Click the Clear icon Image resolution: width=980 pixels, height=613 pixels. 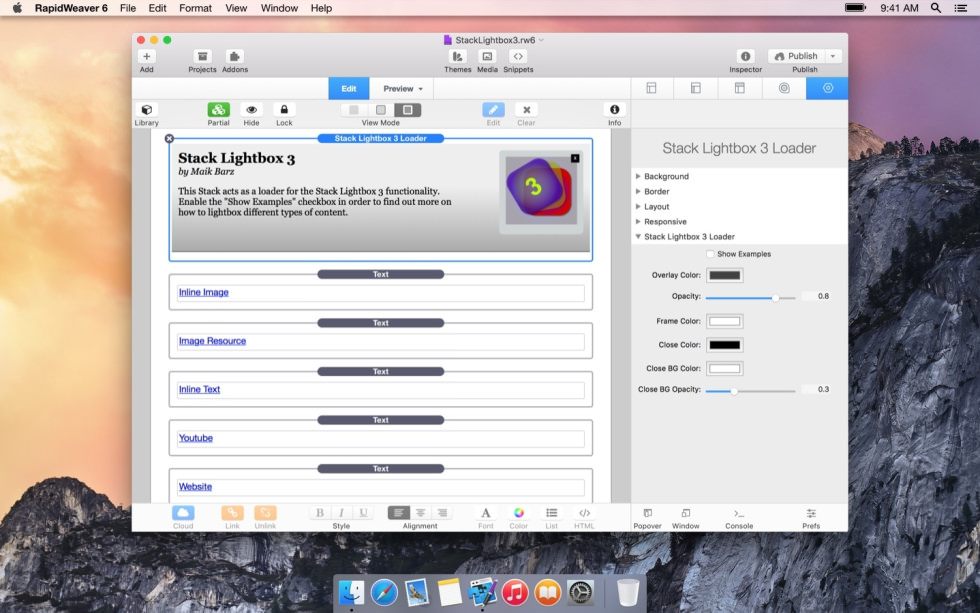526,110
